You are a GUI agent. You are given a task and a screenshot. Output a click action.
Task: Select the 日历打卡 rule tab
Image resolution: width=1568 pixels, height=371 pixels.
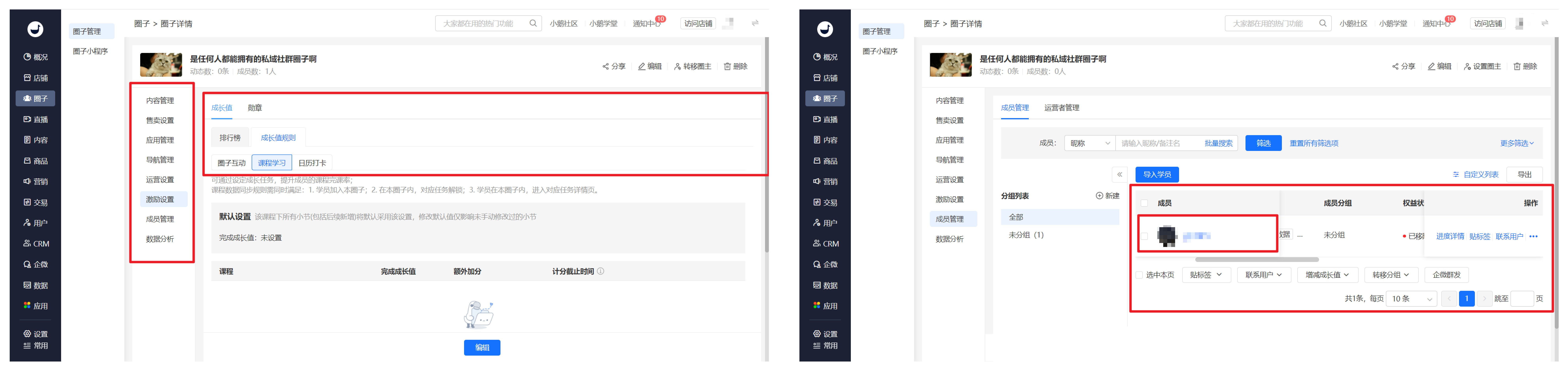(x=312, y=163)
